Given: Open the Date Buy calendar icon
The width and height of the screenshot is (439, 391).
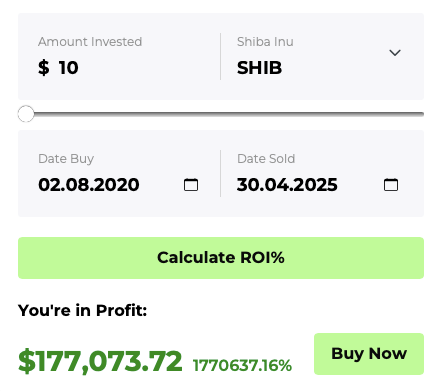Looking at the screenshot, I should 191,185.
